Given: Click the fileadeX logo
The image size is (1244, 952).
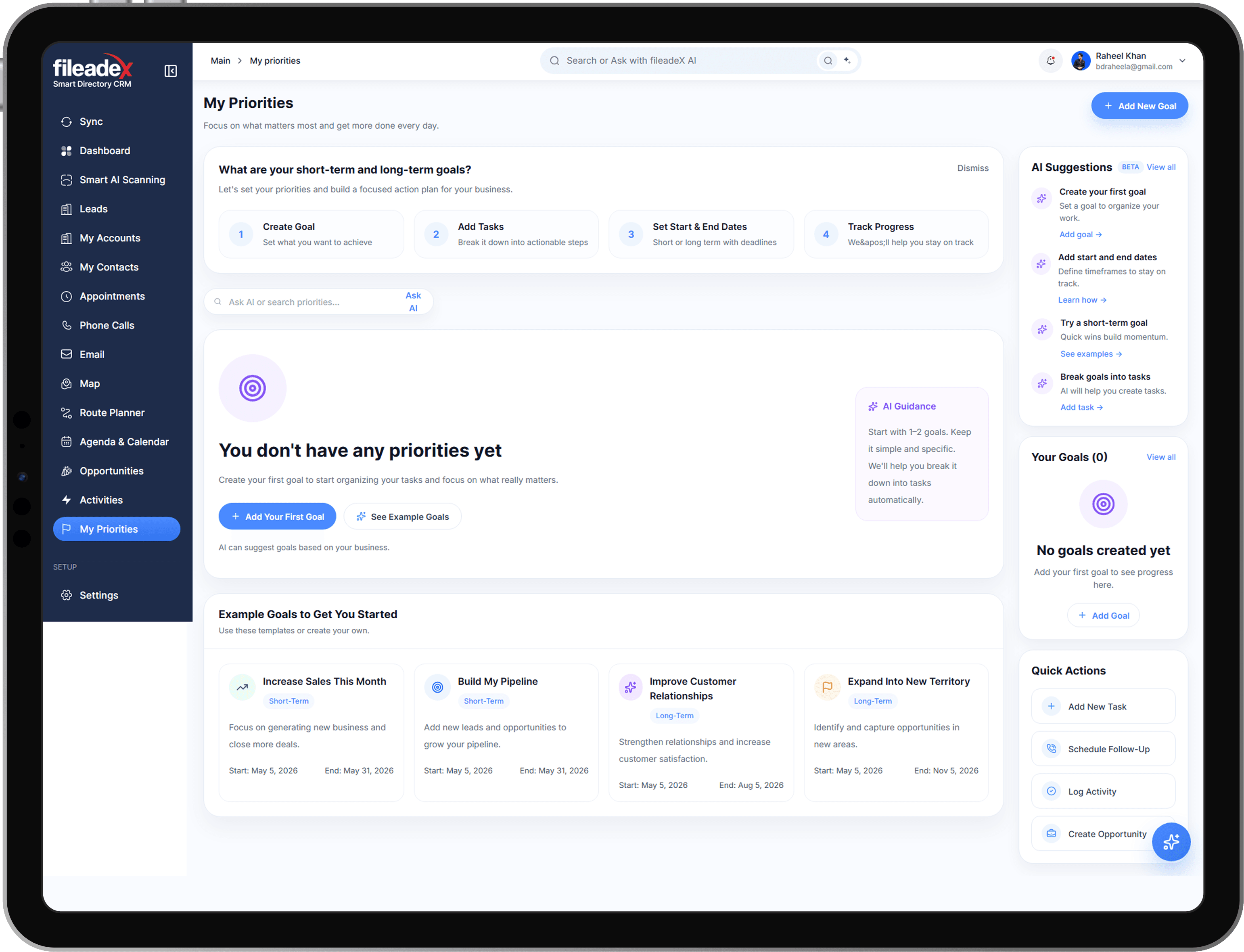Looking at the screenshot, I should pyautogui.click(x=93, y=71).
